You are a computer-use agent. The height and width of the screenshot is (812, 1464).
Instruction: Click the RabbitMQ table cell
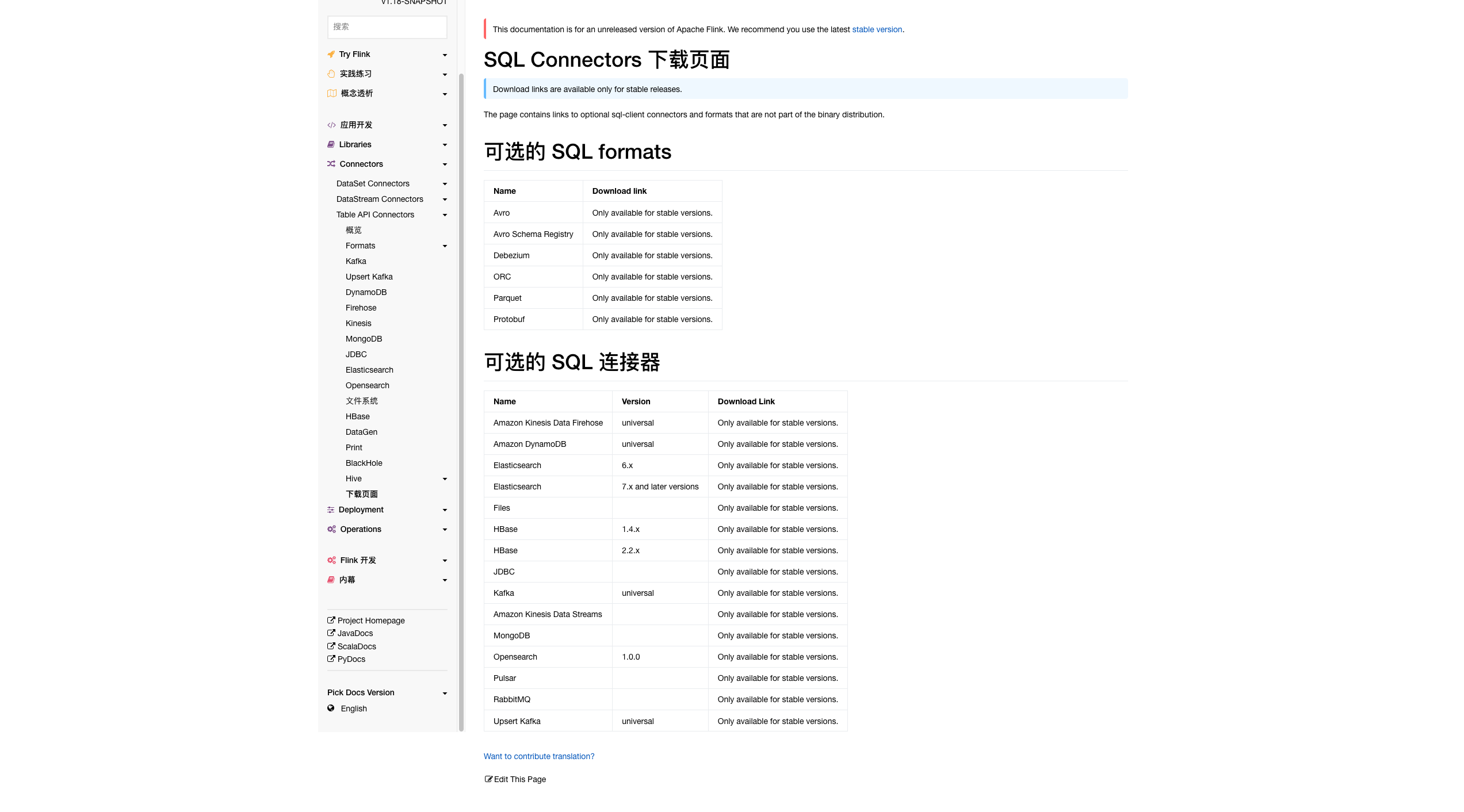(x=548, y=699)
